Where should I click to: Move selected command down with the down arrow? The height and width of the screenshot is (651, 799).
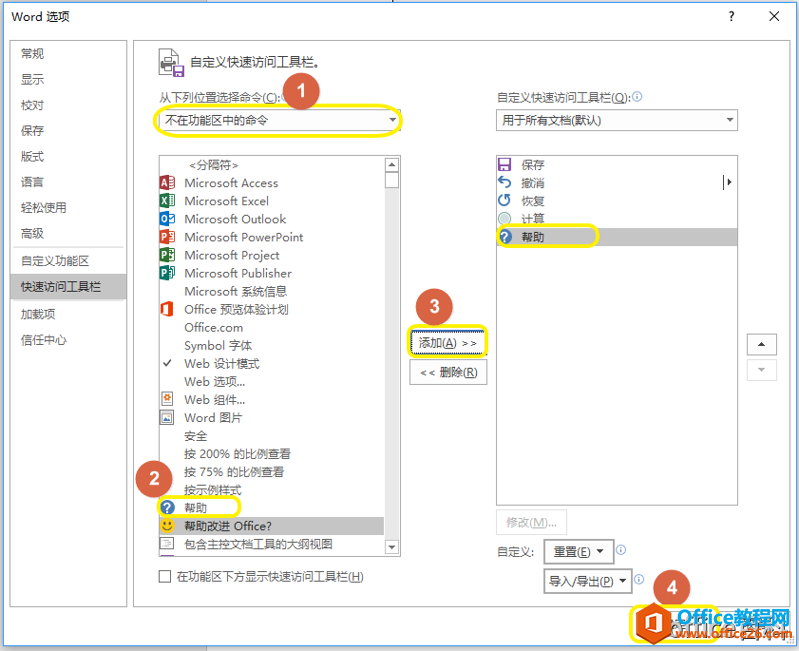pyautogui.click(x=761, y=370)
